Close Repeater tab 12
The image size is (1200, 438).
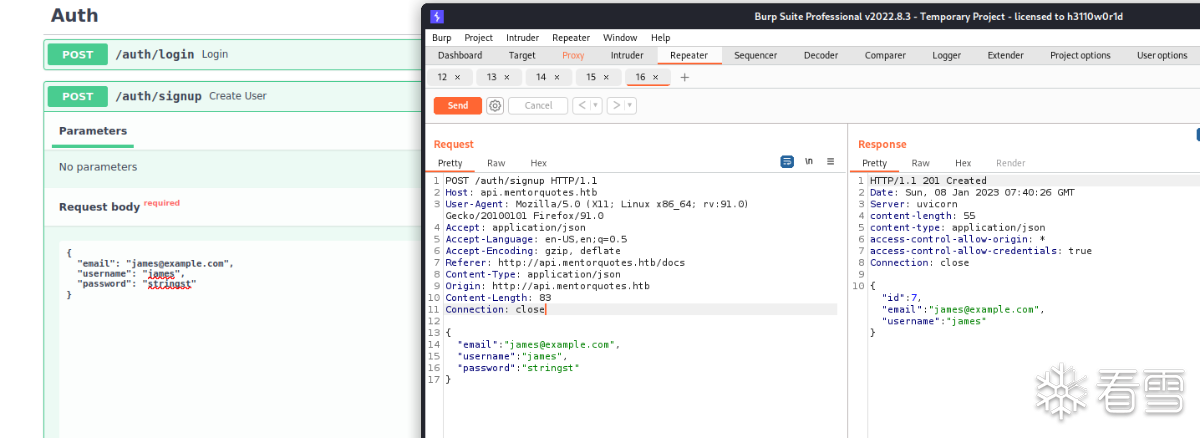(x=458, y=77)
